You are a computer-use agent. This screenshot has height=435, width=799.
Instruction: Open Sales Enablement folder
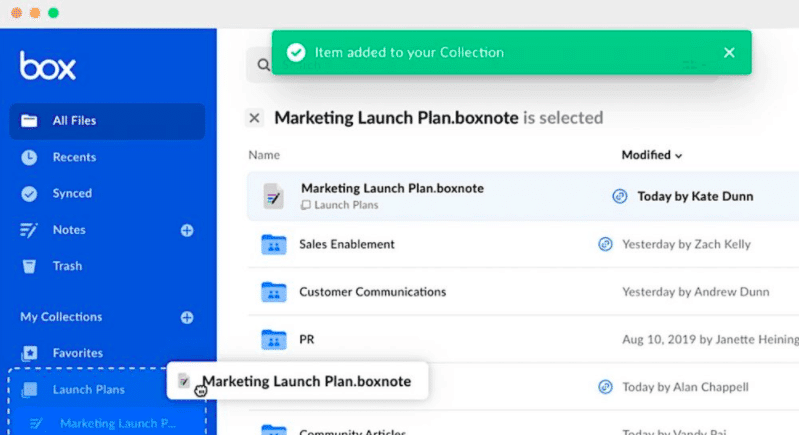click(347, 244)
